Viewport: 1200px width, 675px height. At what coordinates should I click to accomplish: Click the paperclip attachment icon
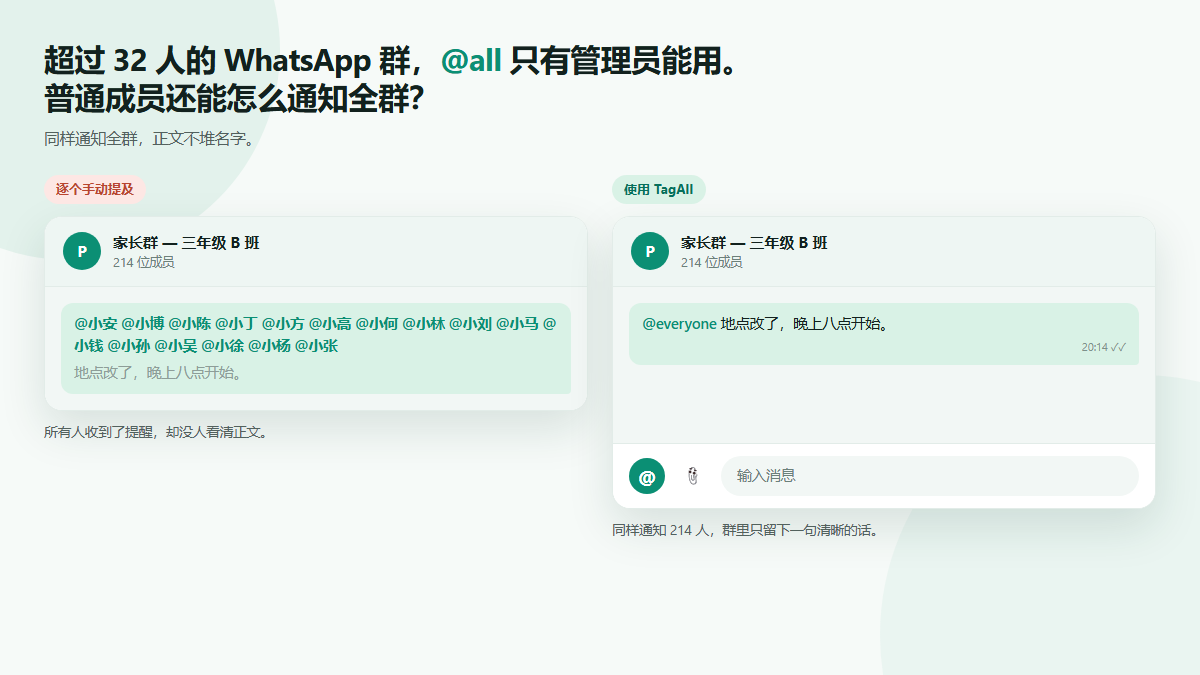[x=693, y=476]
